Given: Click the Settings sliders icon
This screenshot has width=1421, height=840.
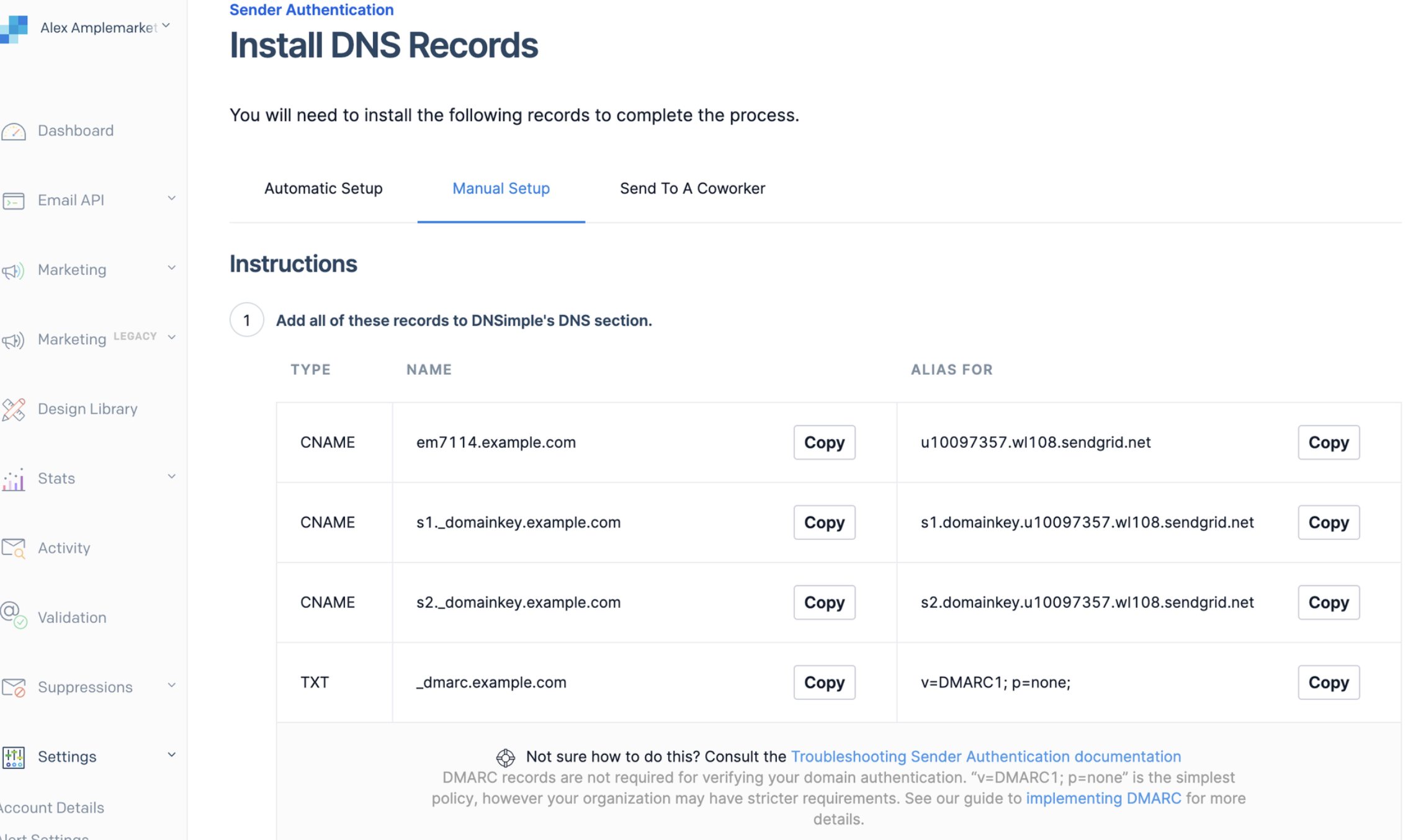Looking at the screenshot, I should click(x=14, y=757).
